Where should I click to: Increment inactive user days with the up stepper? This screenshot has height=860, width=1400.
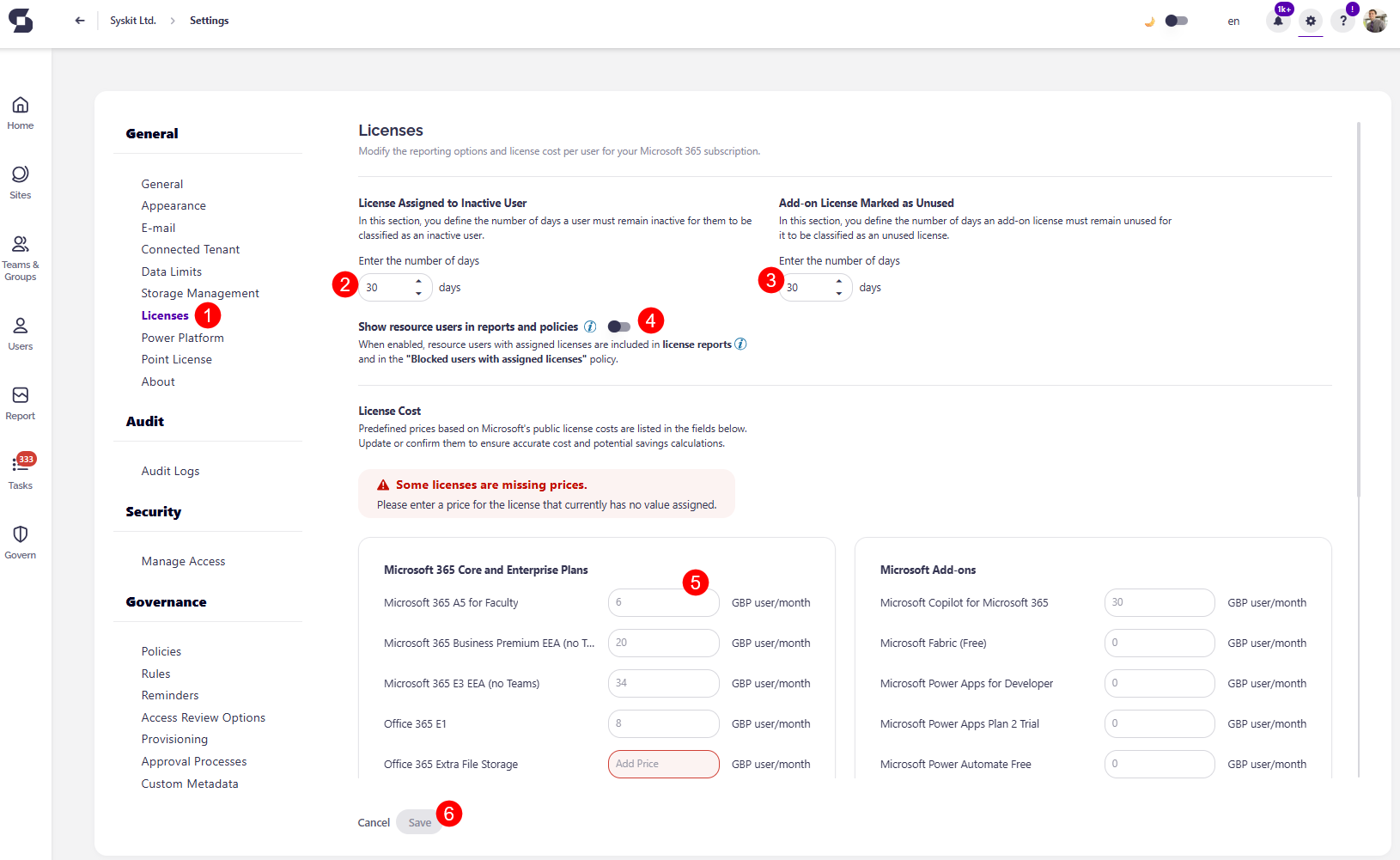418,281
